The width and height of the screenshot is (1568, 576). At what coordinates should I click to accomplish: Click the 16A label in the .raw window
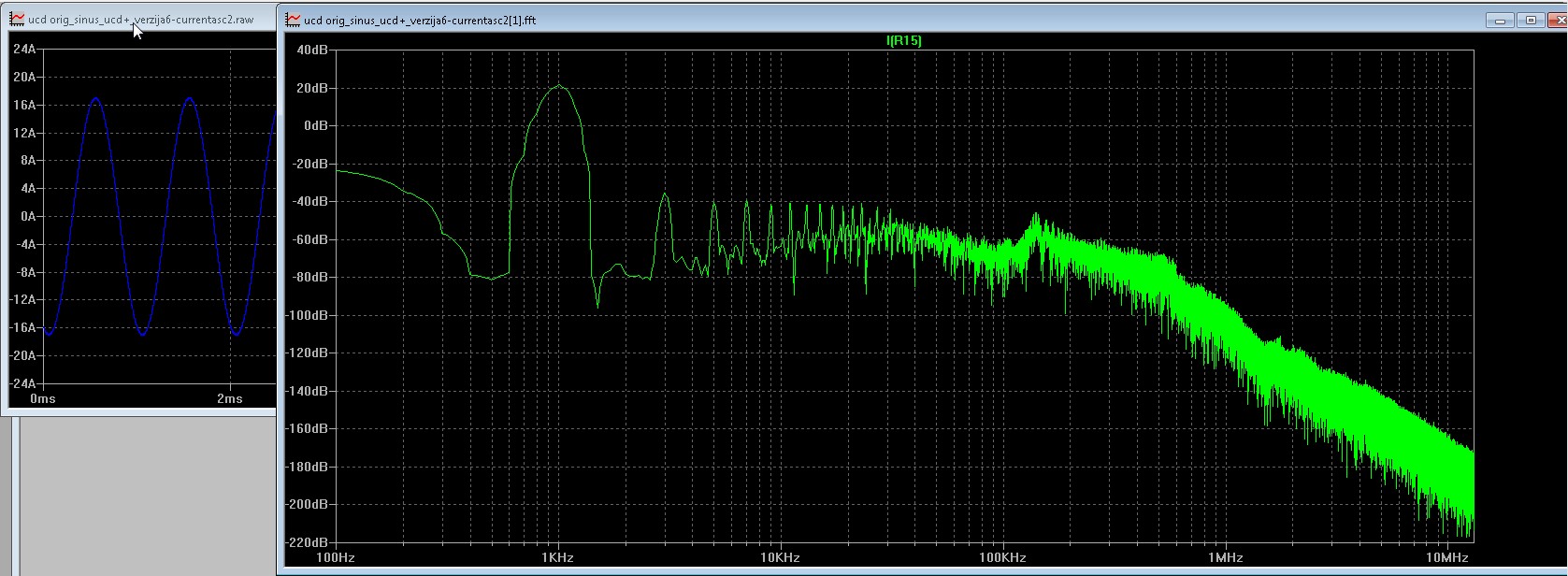click(x=25, y=105)
